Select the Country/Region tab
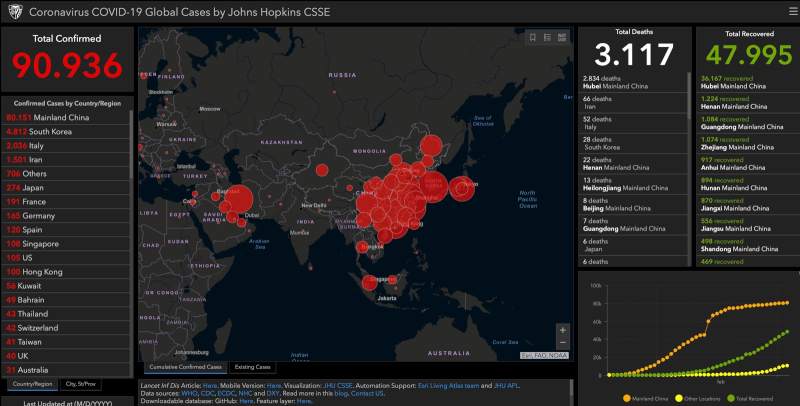 tap(33, 384)
